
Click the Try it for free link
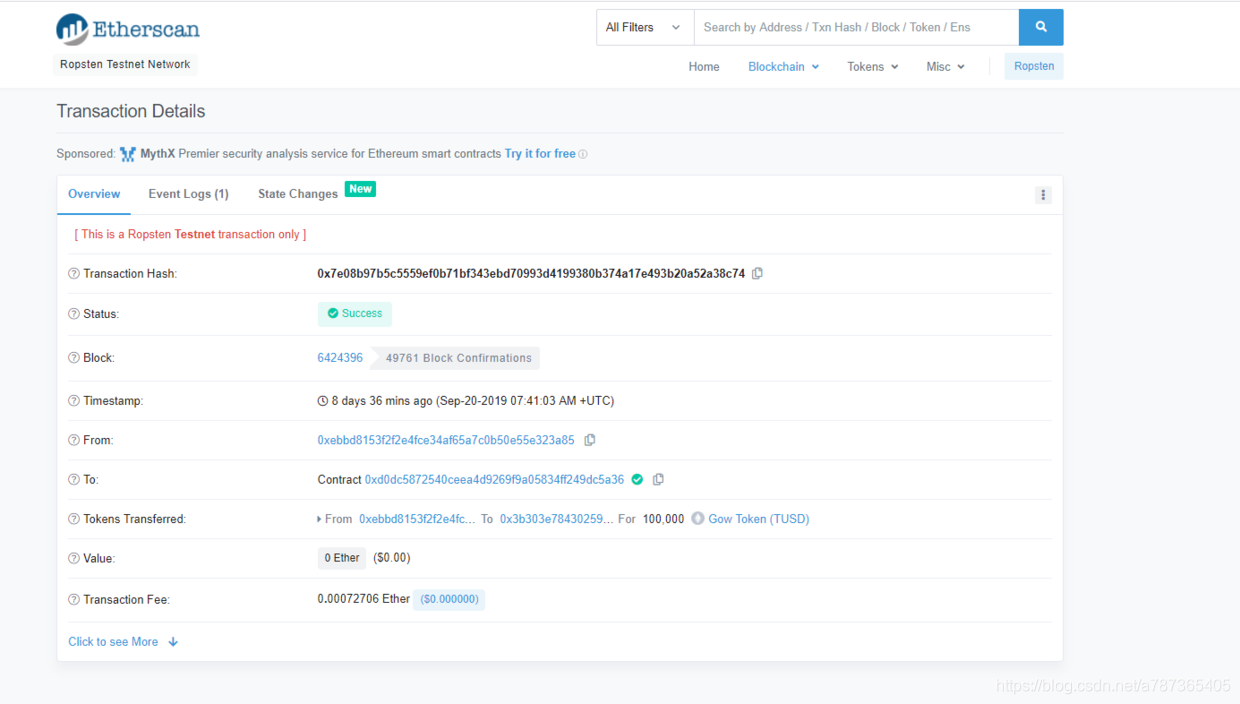point(540,154)
